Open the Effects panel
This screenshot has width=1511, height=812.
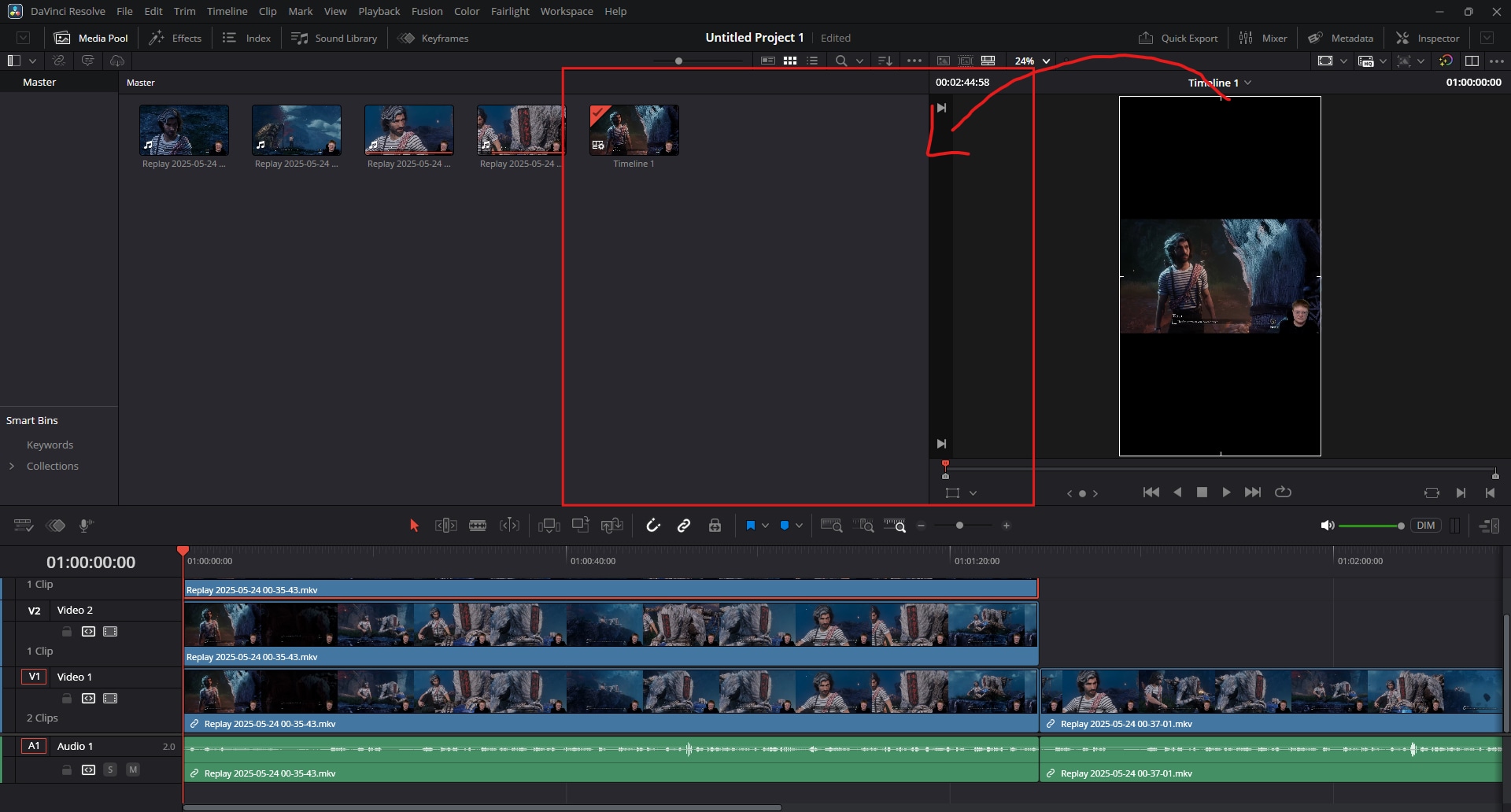[x=175, y=37]
